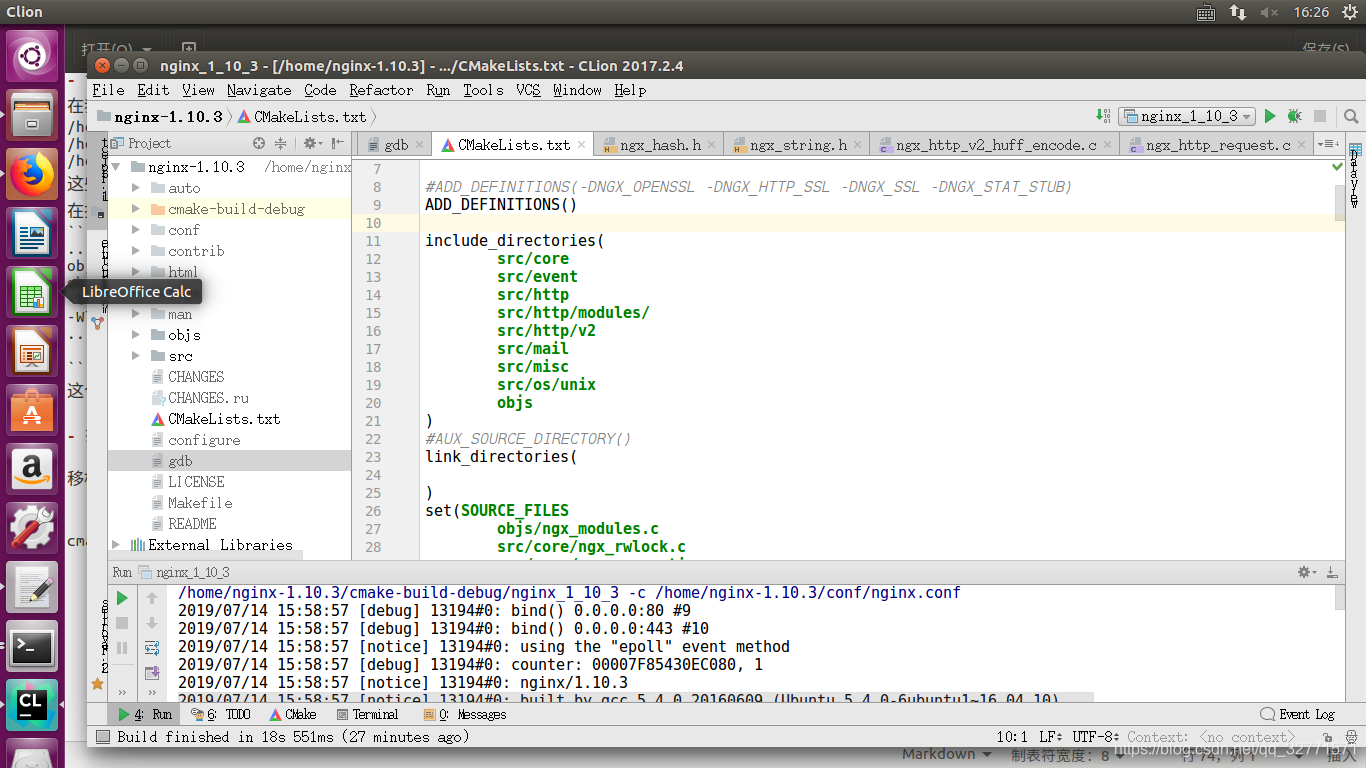Viewport: 1366px width, 768px height.
Task: Click the editor vertical scrollbar thumb
Action: [1339, 202]
